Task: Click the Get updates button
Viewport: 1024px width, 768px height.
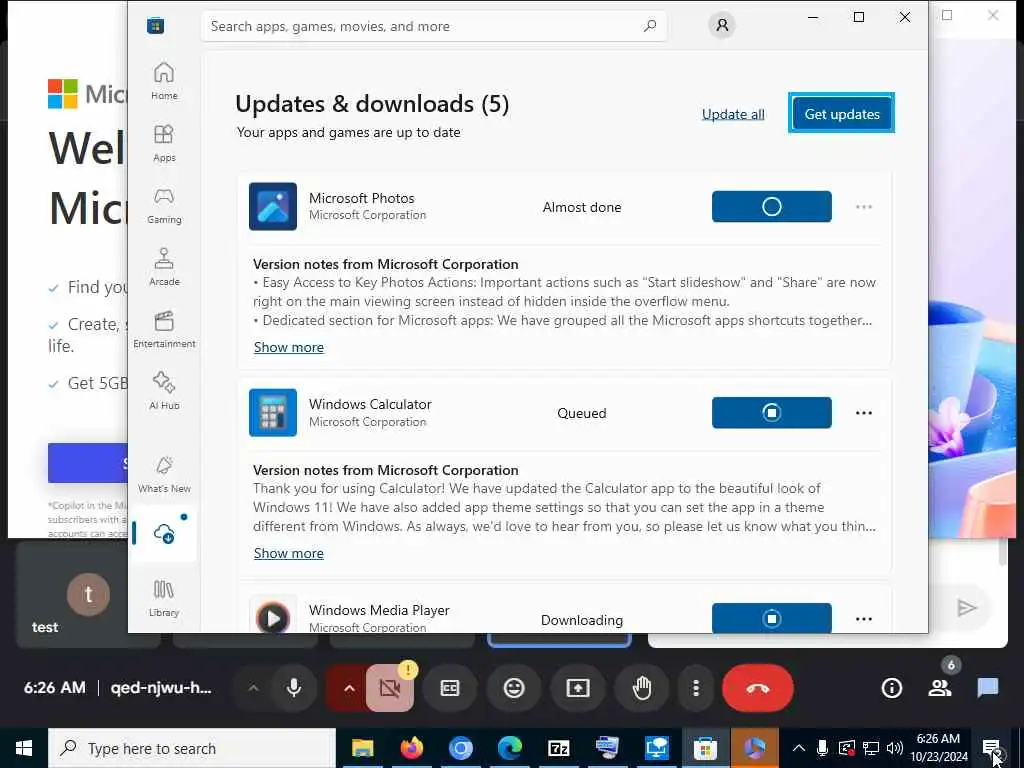Action: coord(842,114)
